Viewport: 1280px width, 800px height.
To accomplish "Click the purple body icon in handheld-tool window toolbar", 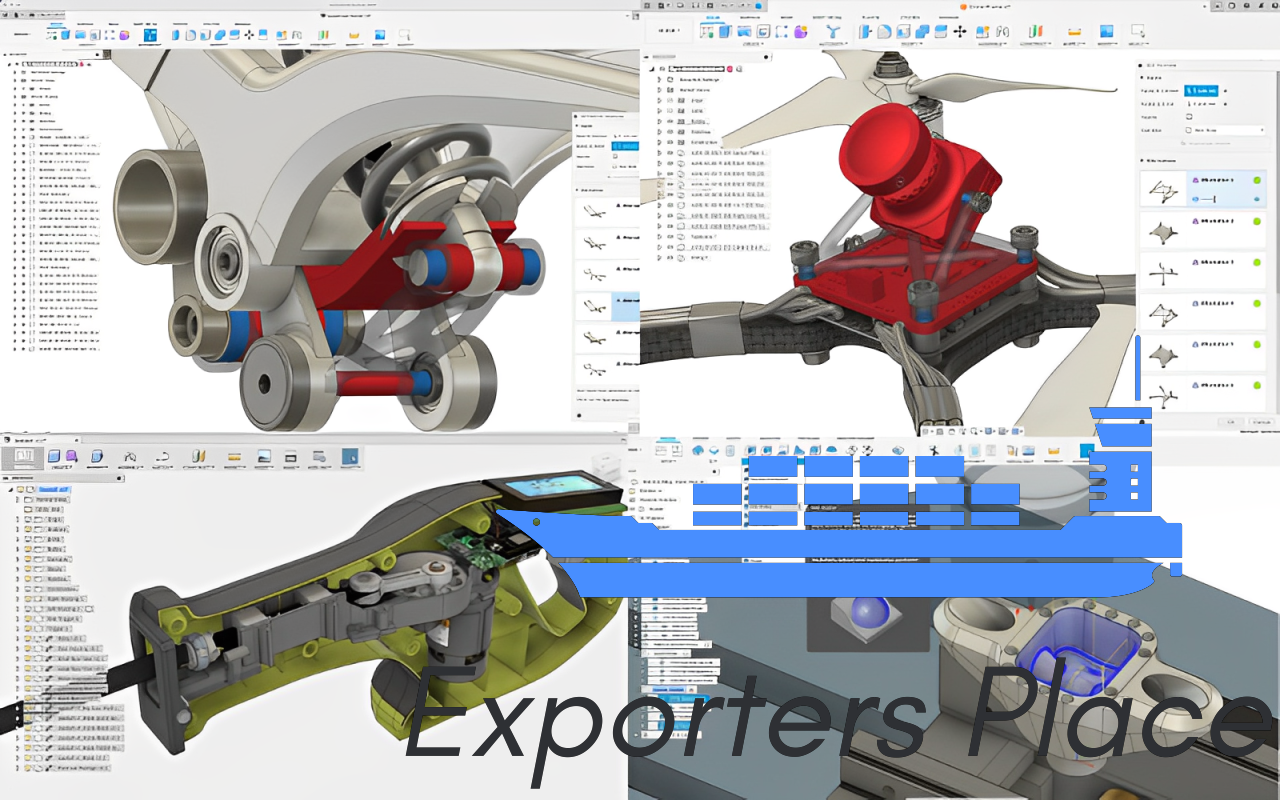I will (x=72, y=456).
